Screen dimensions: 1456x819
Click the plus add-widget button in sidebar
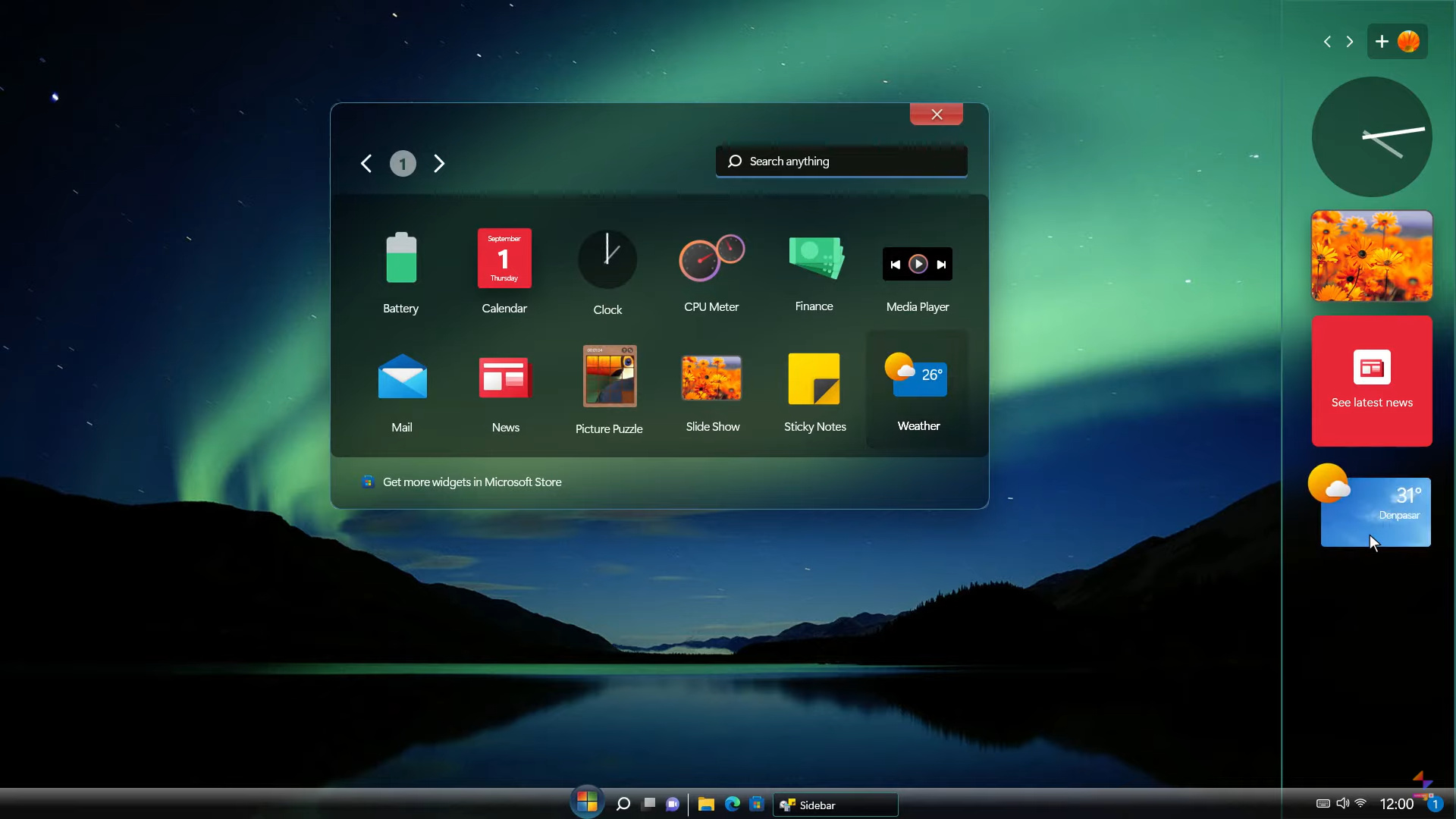pos(1382,42)
